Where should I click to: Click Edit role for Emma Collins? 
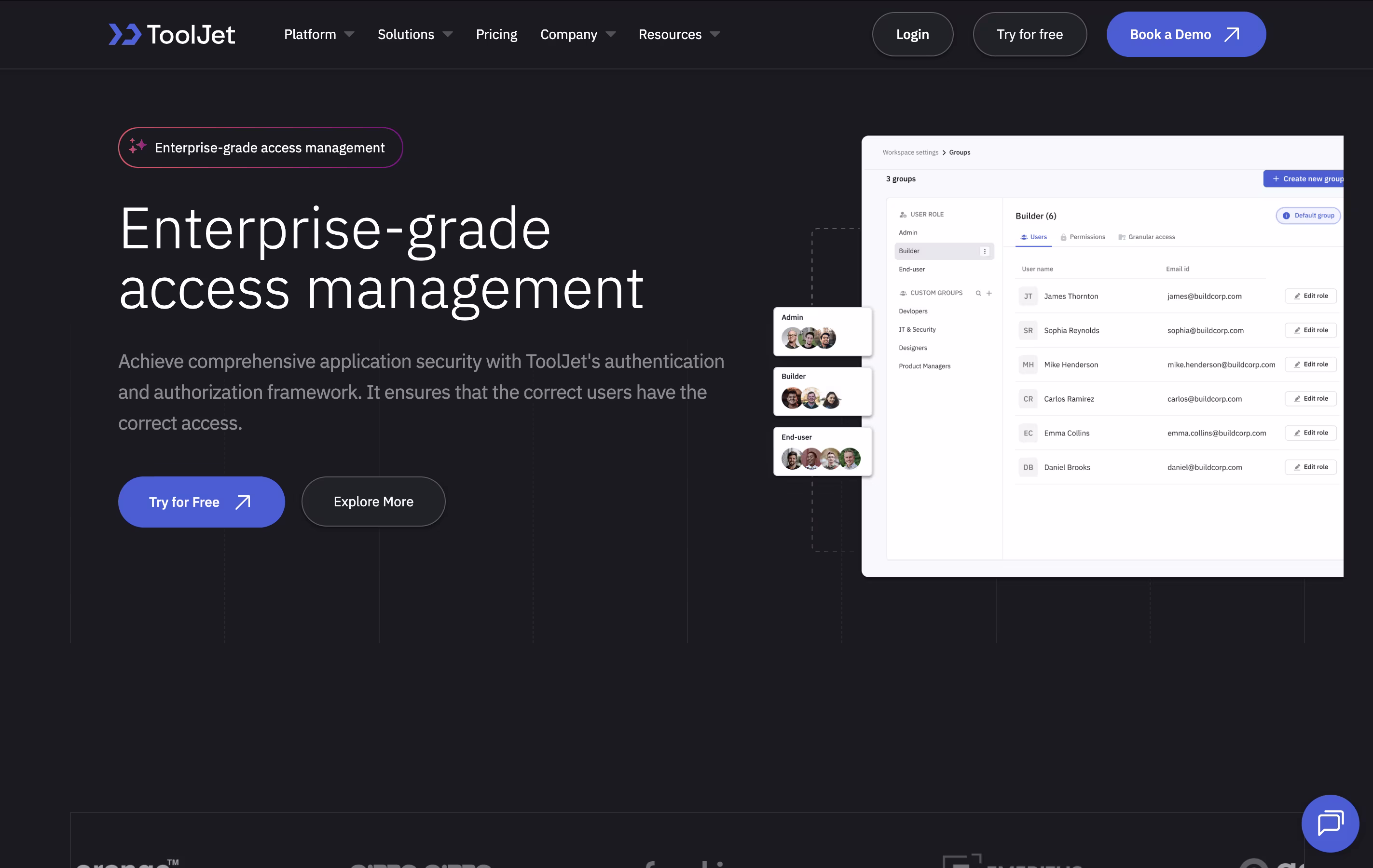(1310, 433)
